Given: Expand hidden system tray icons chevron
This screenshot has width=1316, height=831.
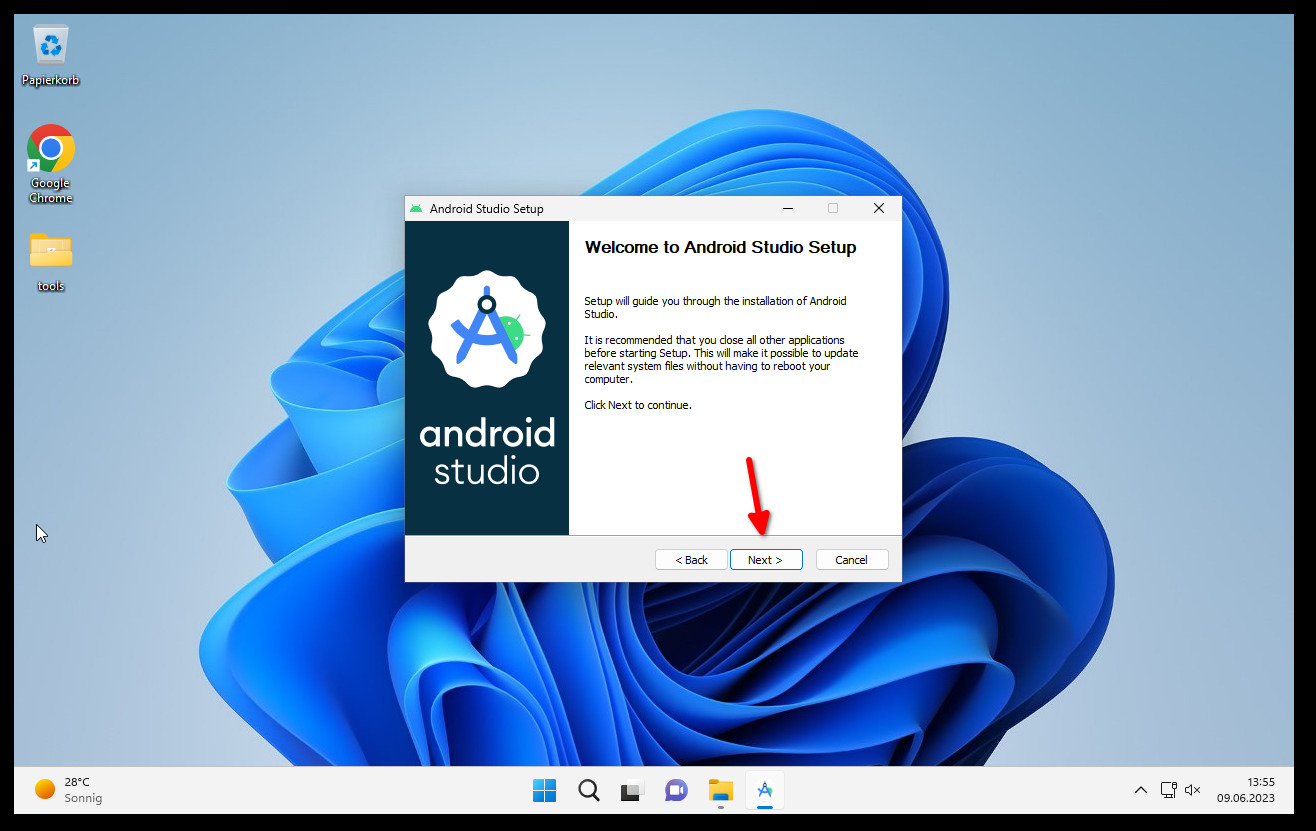Looking at the screenshot, I should pos(1140,790).
